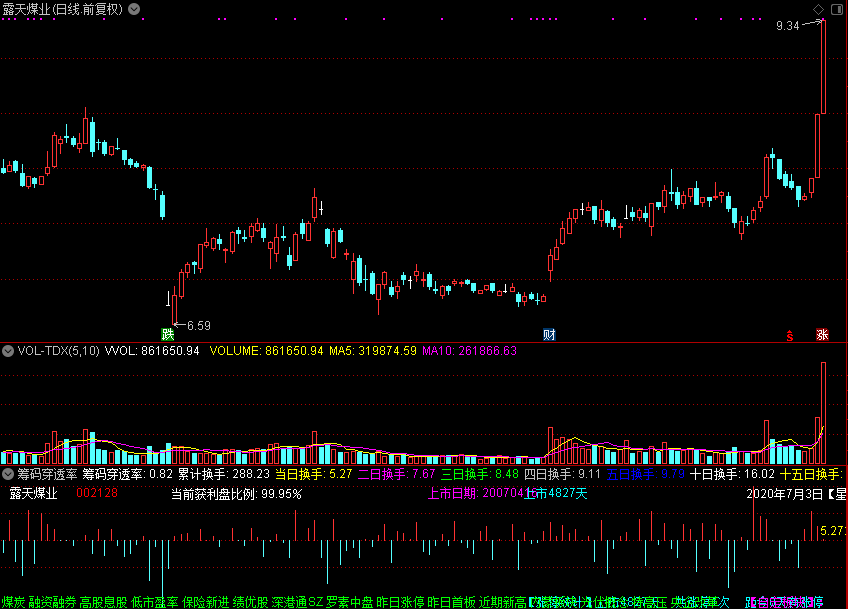Click the VOLUME: 861650.94 readout
The image size is (848, 609).
[x=266, y=350]
